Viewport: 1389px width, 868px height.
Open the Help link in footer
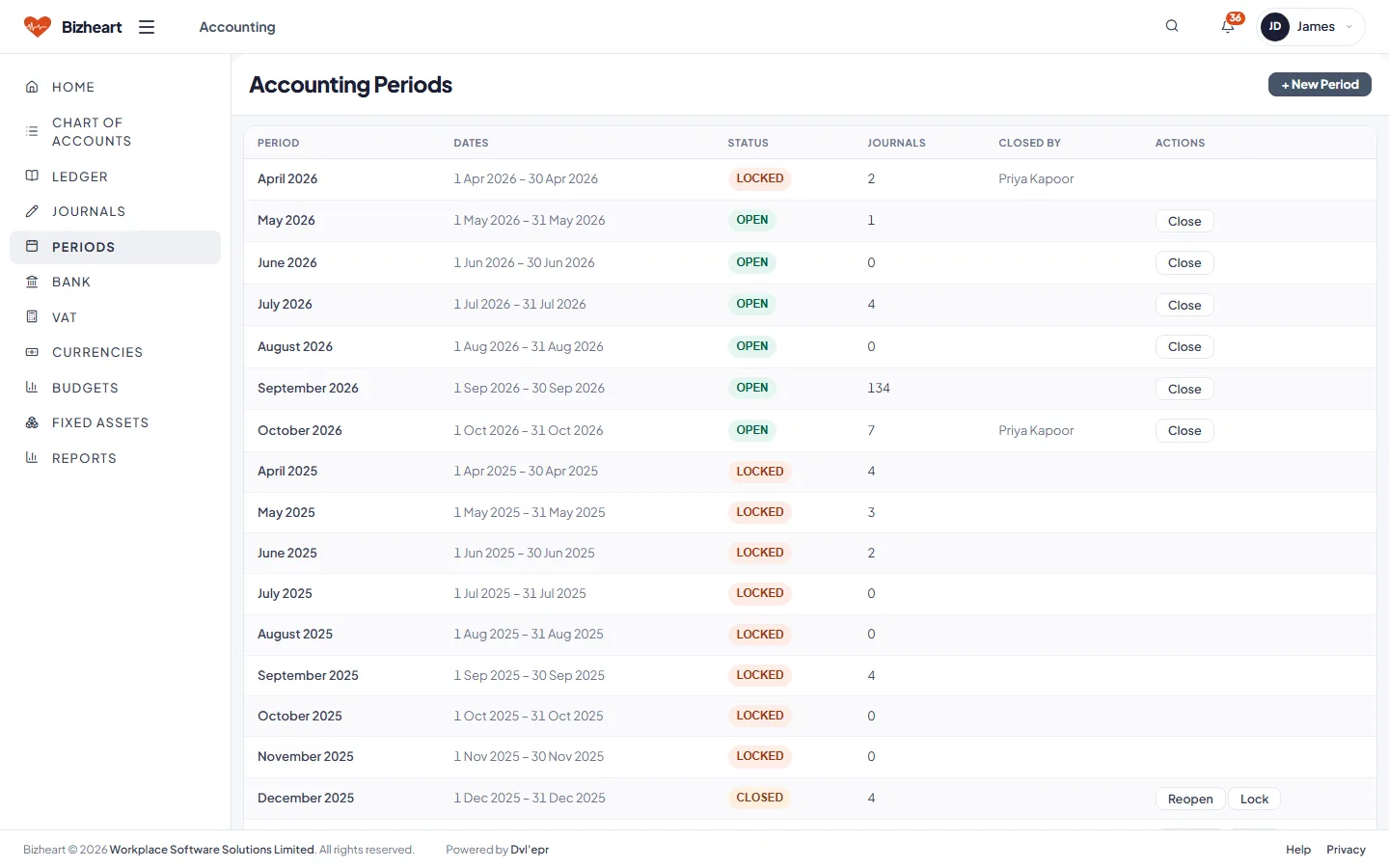[1298, 850]
